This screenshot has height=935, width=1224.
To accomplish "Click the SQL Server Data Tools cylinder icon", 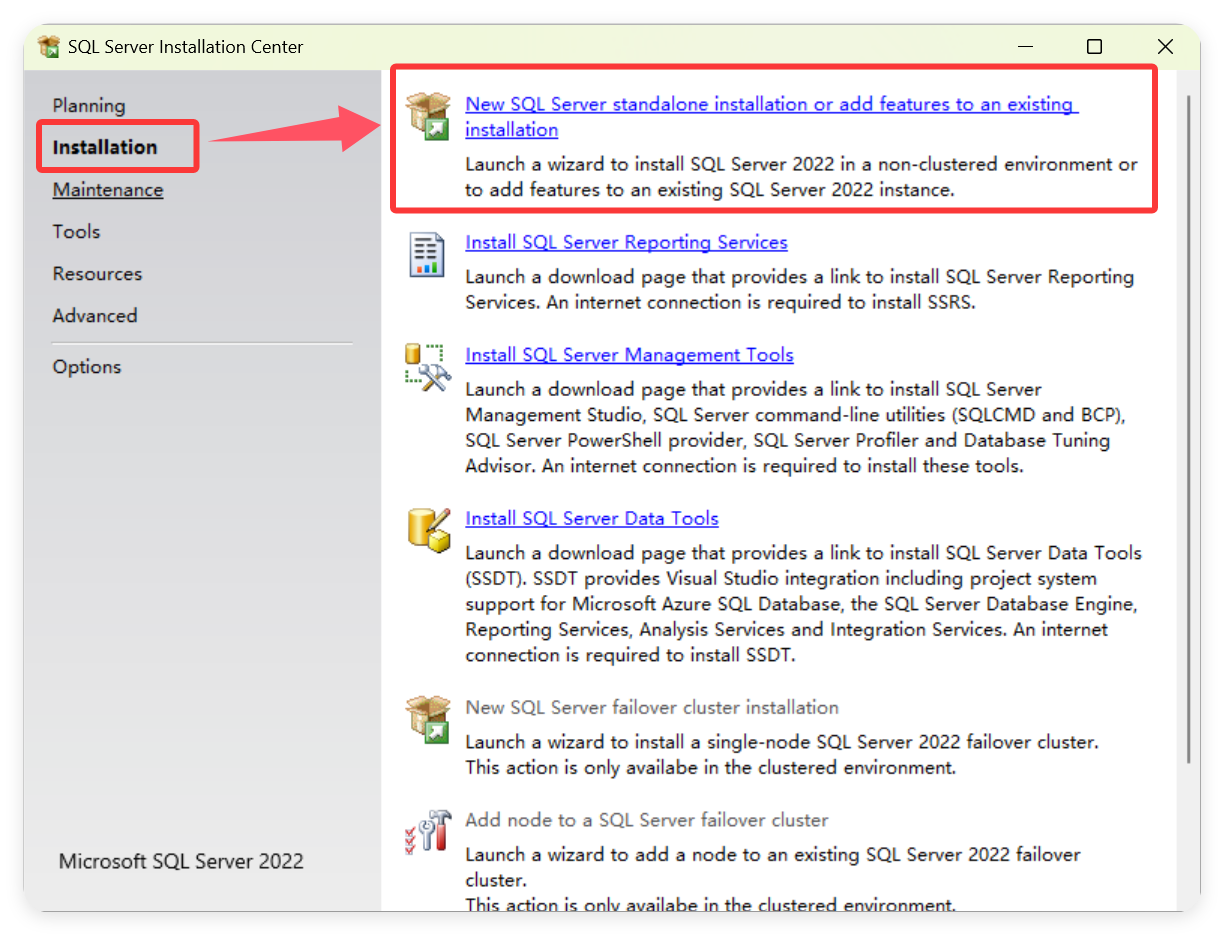I will (x=428, y=529).
